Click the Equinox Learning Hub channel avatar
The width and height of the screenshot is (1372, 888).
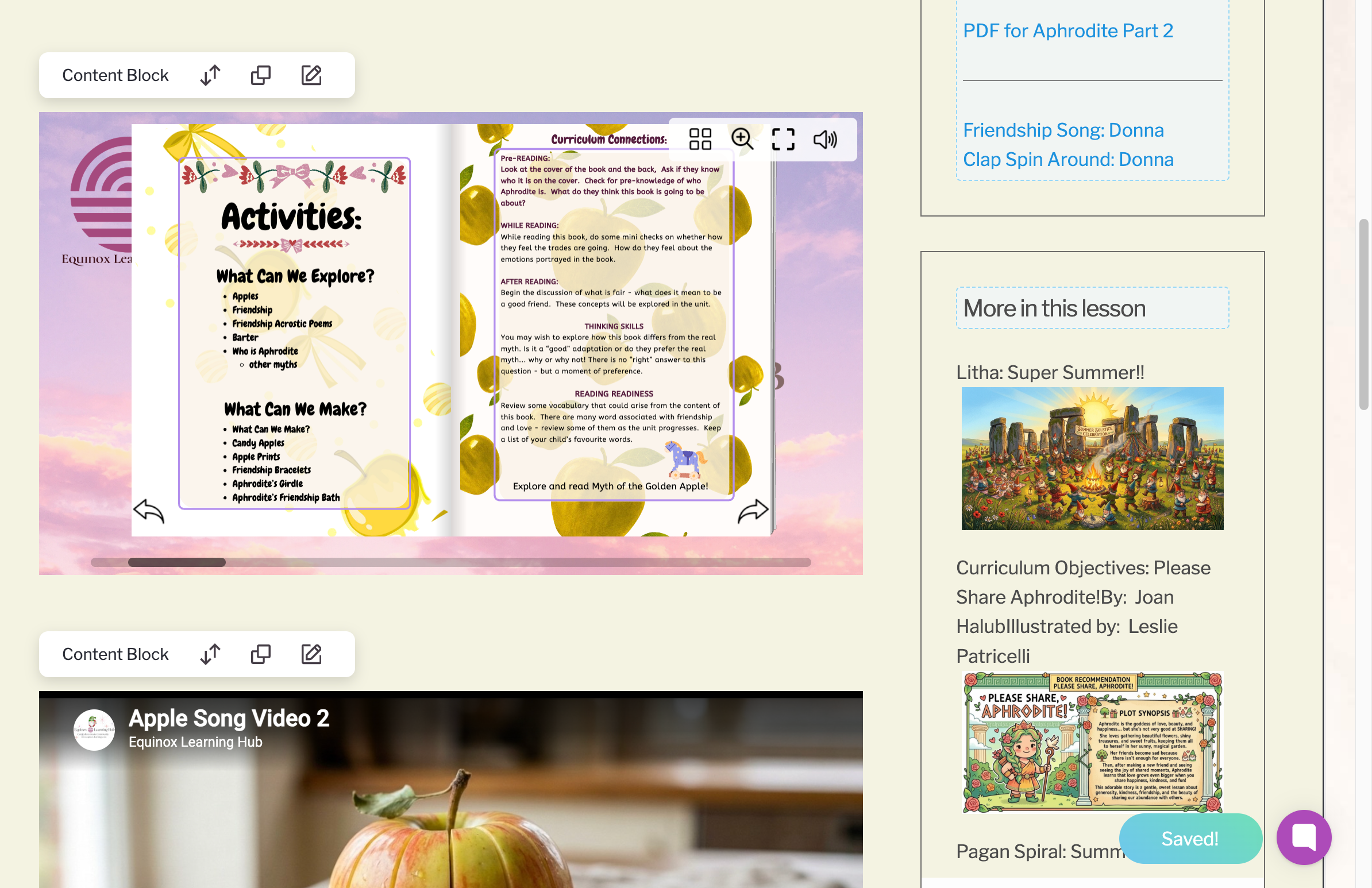coord(94,729)
